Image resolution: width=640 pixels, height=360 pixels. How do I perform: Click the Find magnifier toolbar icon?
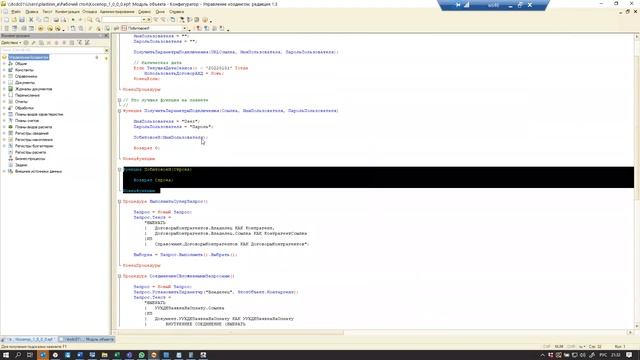click(x=90, y=20)
